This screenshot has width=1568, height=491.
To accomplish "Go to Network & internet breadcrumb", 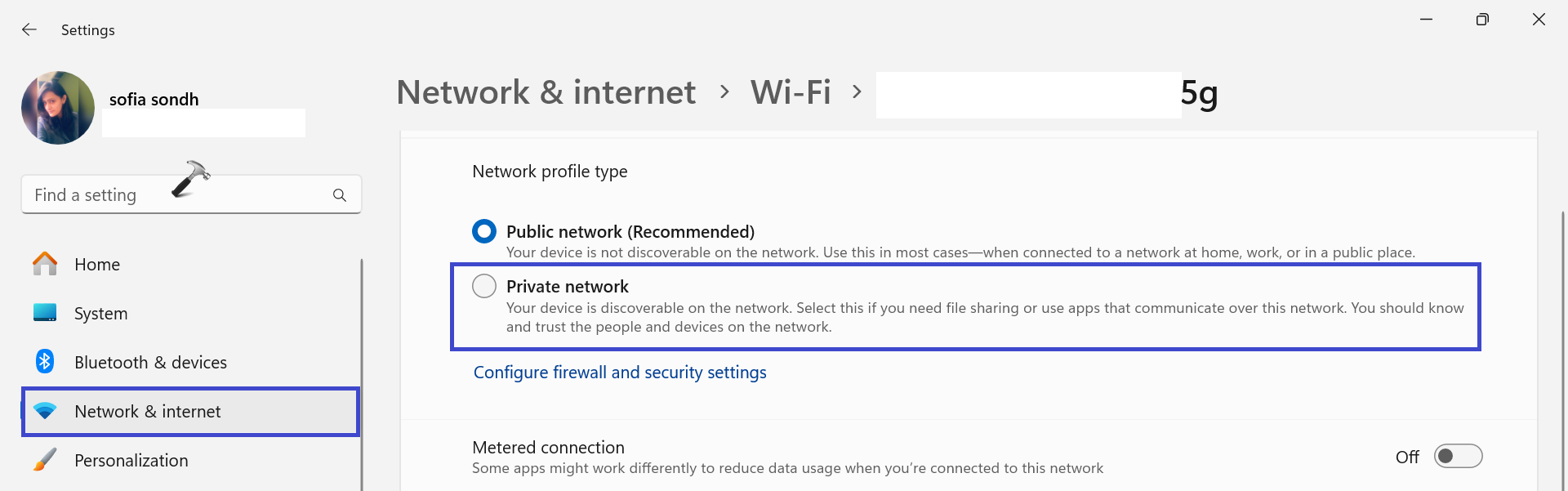I will tap(546, 92).
